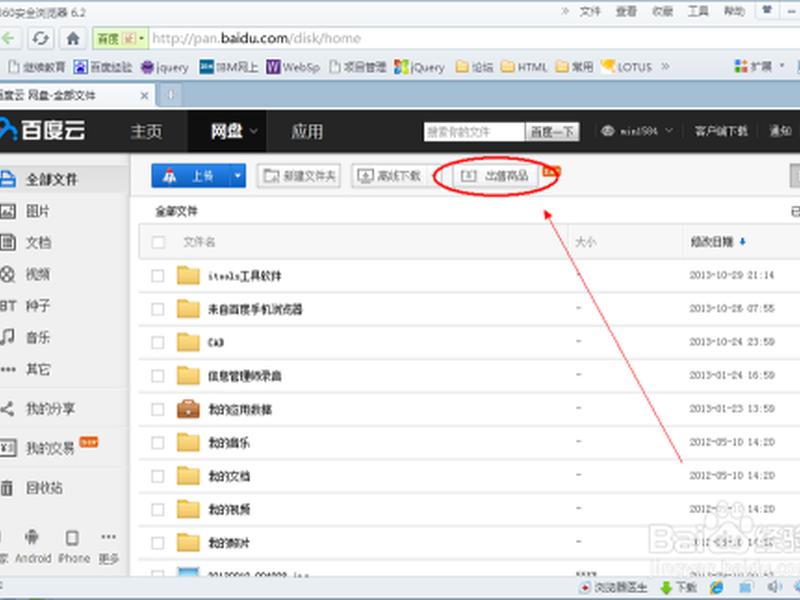800x600 pixels.
Task: Open the 百度 search engine dropdown in address bar
Action: 120,38
